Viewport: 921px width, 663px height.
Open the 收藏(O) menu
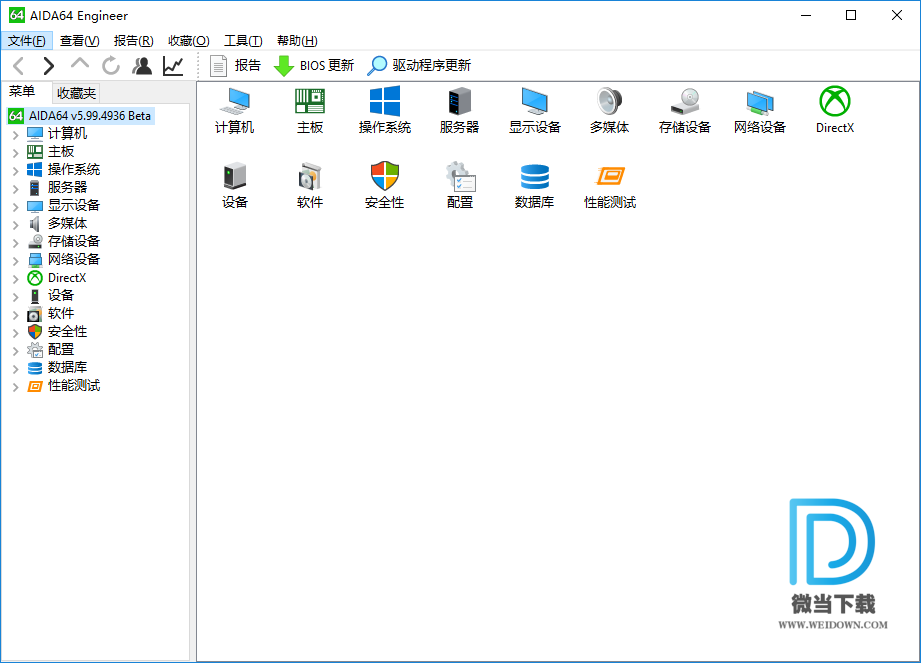(189, 41)
